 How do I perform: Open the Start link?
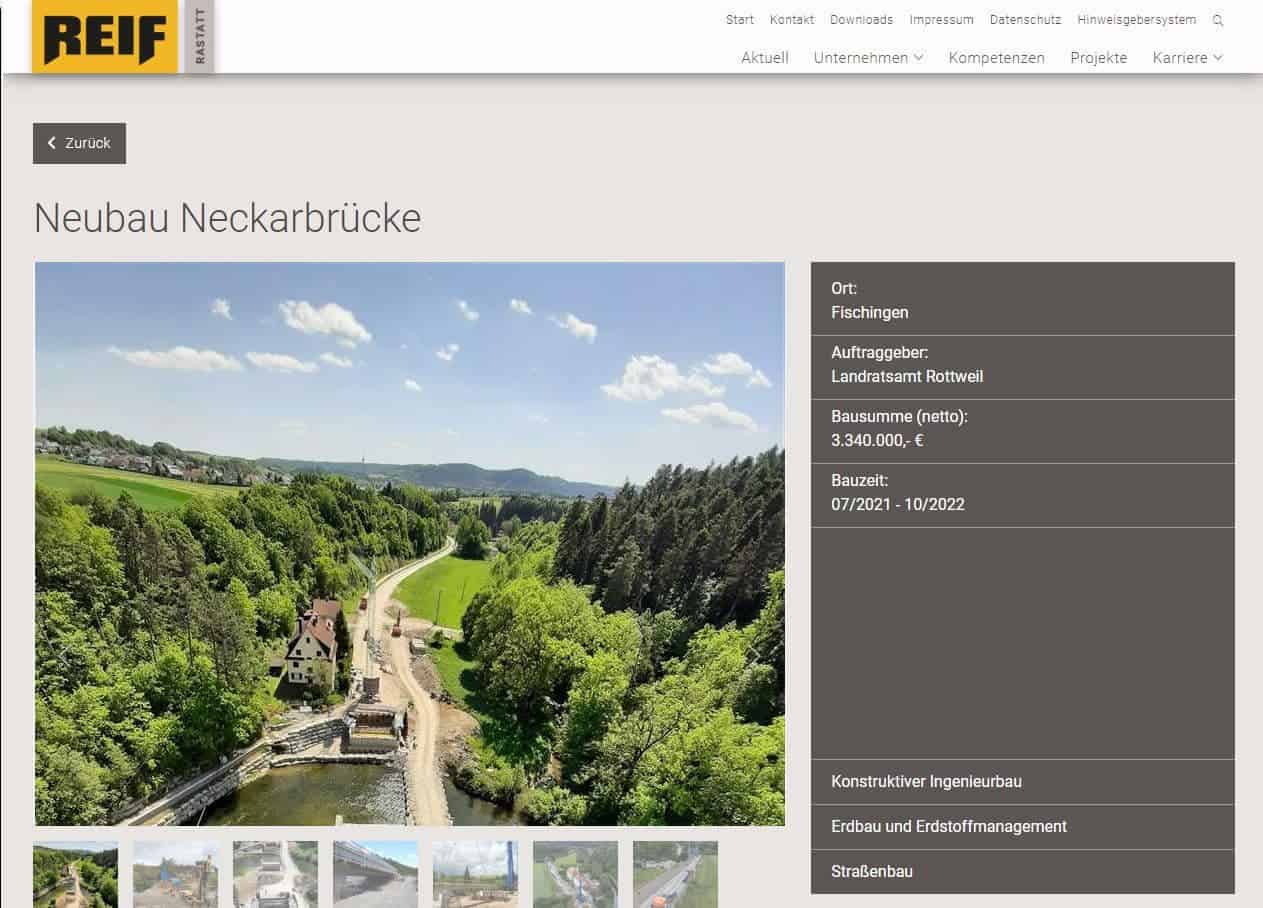(x=739, y=20)
